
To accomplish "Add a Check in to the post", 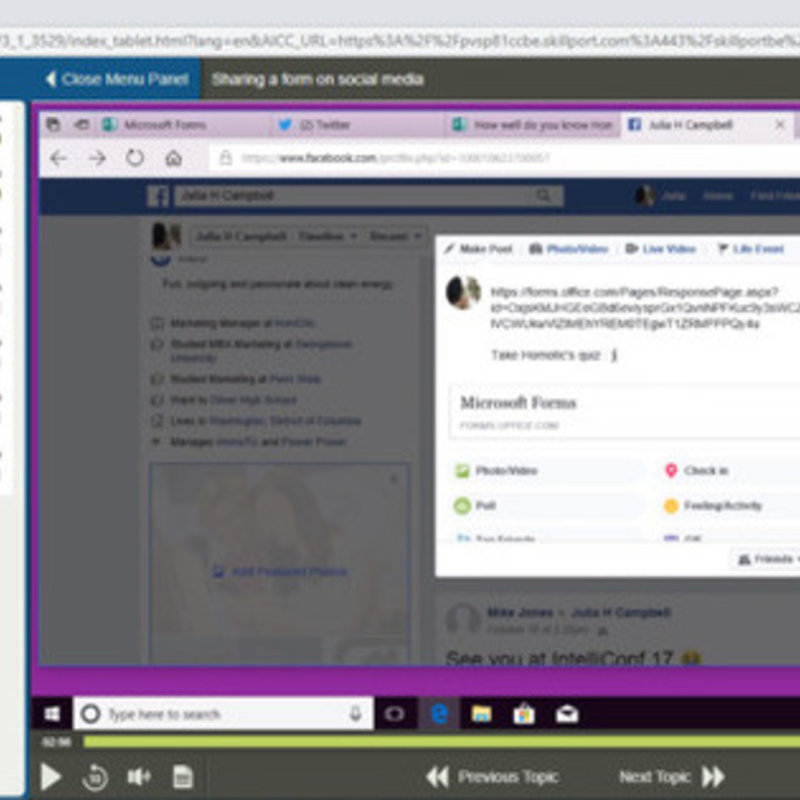I will (731, 470).
